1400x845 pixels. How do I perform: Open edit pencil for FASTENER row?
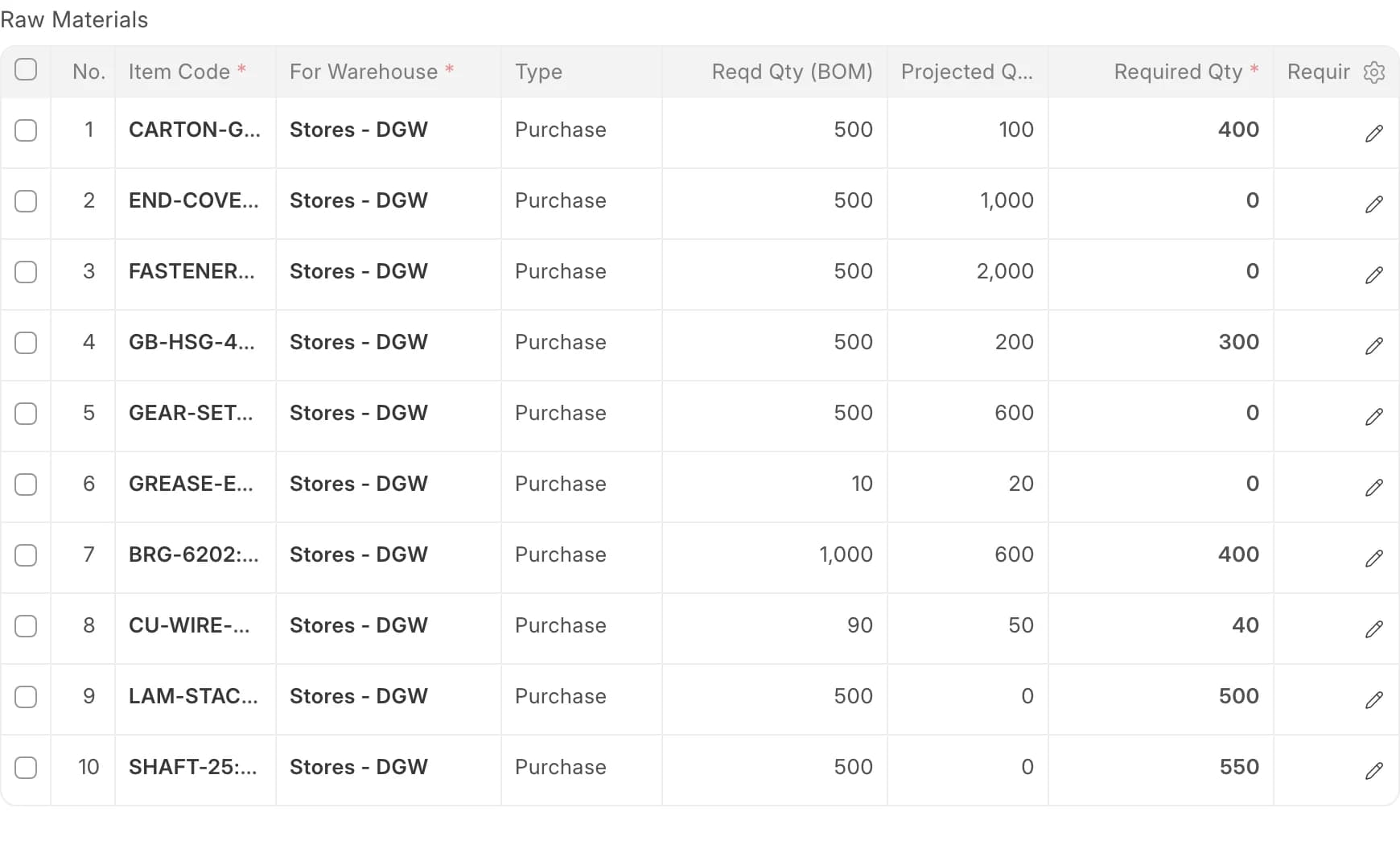tap(1374, 275)
